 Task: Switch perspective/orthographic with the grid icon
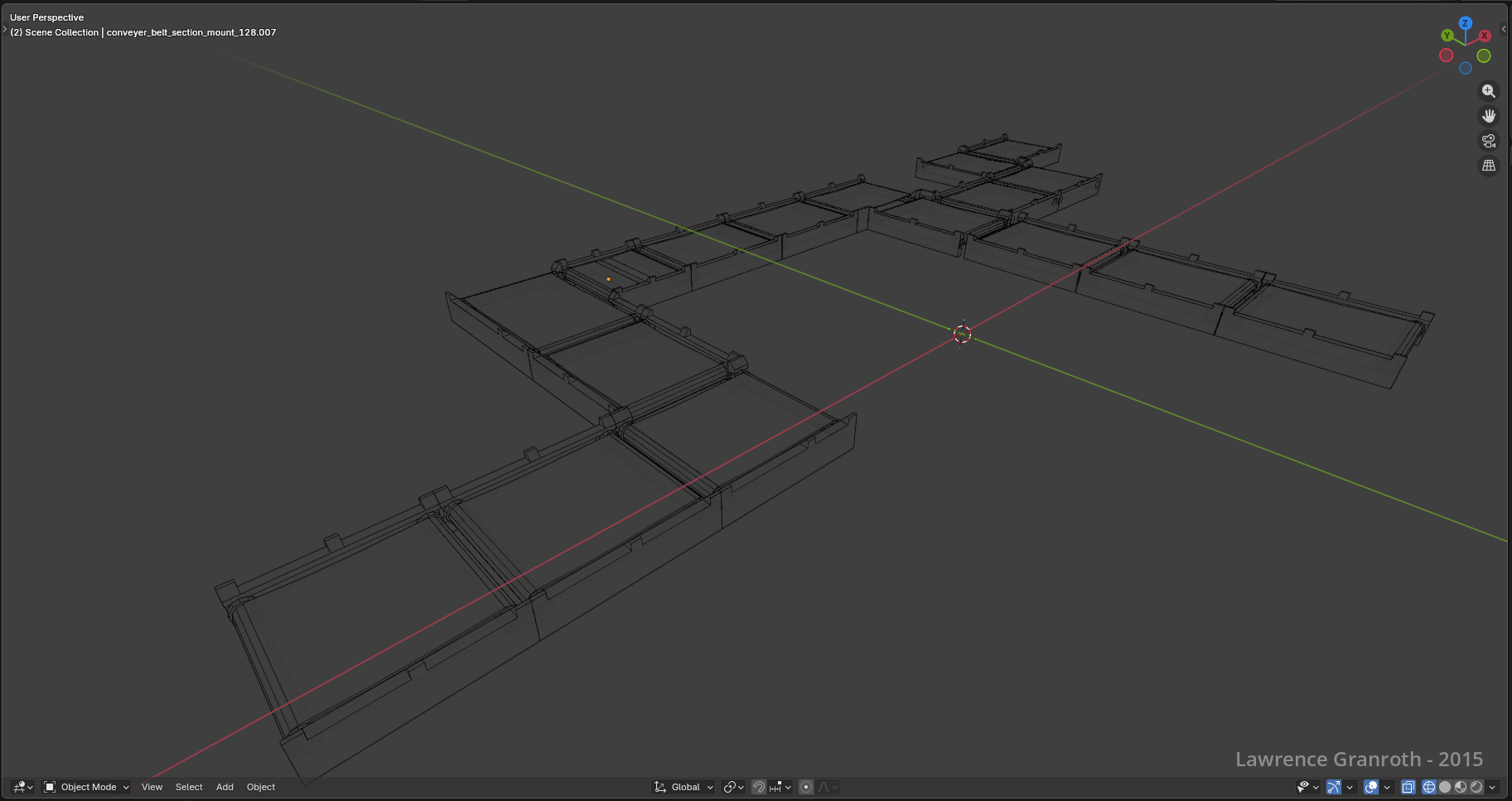[1489, 166]
